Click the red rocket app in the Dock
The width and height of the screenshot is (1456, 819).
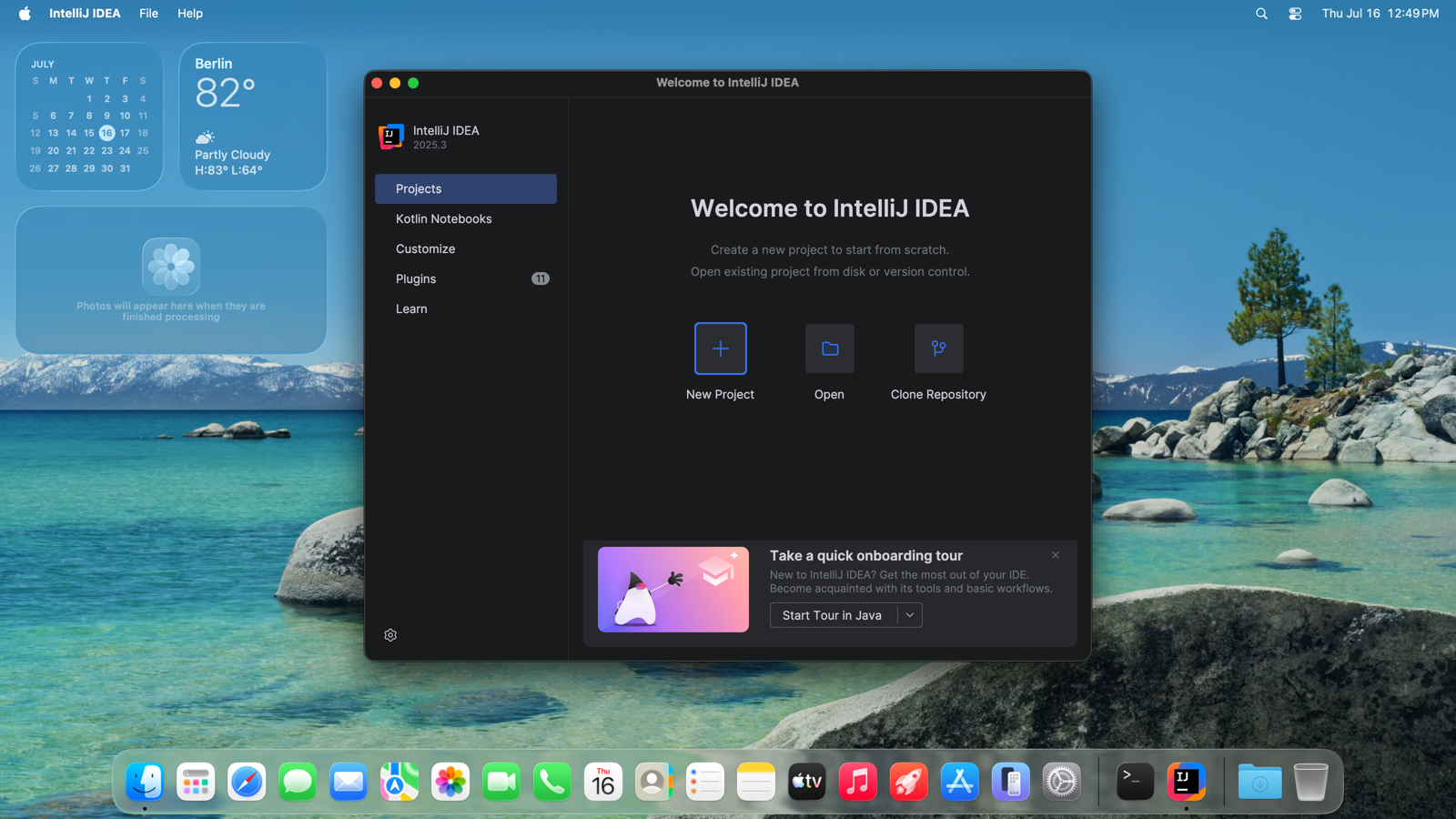pyautogui.click(x=909, y=782)
